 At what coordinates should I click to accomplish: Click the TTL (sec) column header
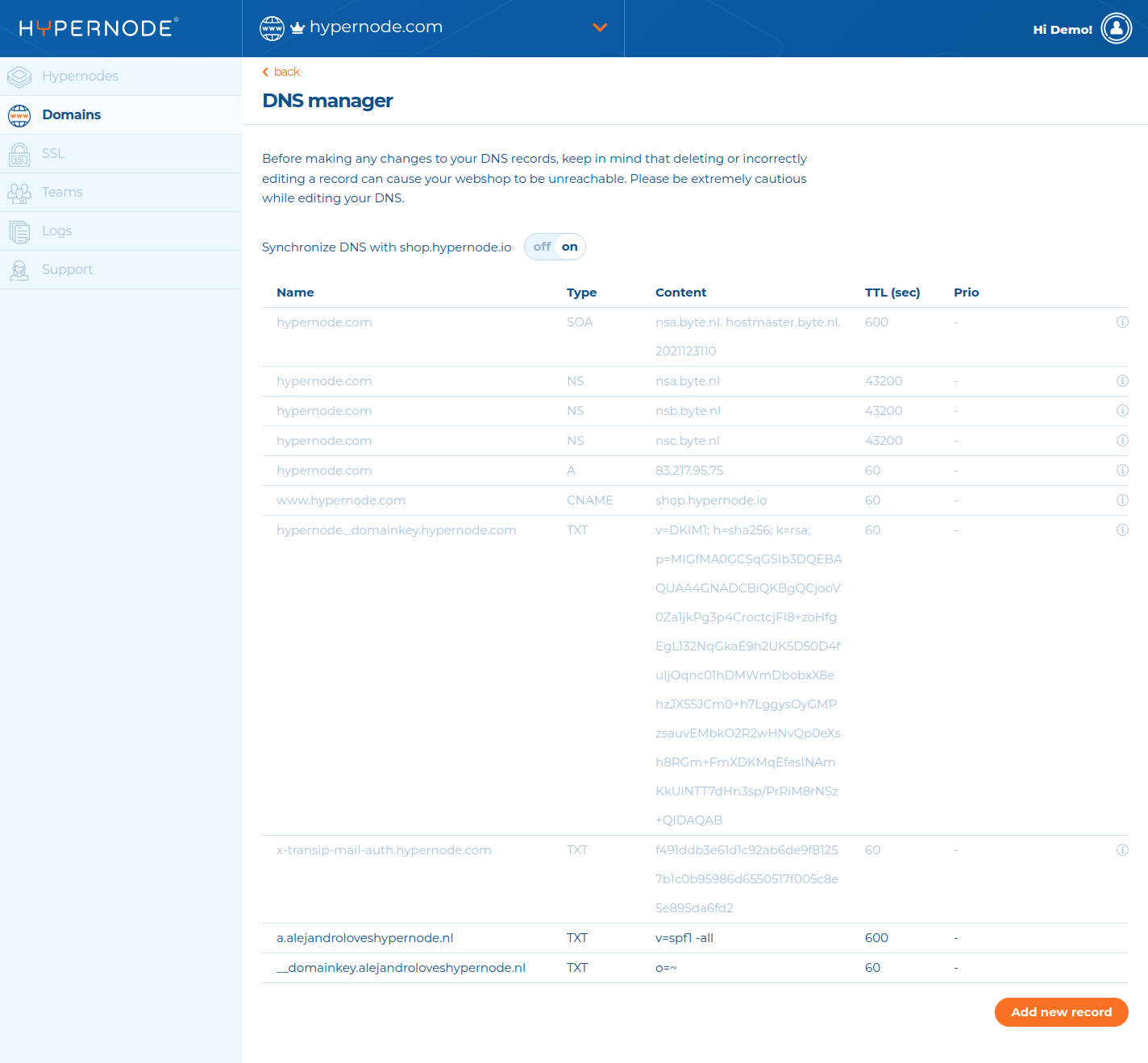(892, 293)
